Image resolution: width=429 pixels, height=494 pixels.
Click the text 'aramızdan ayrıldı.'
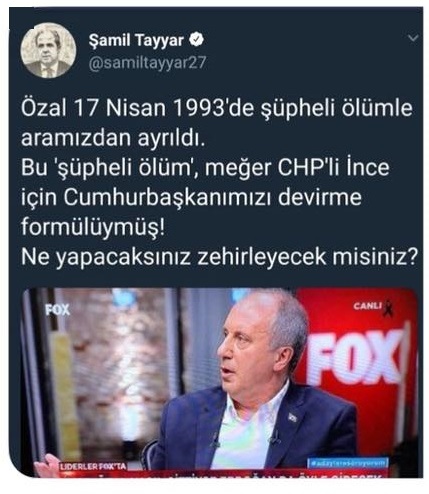112,139
